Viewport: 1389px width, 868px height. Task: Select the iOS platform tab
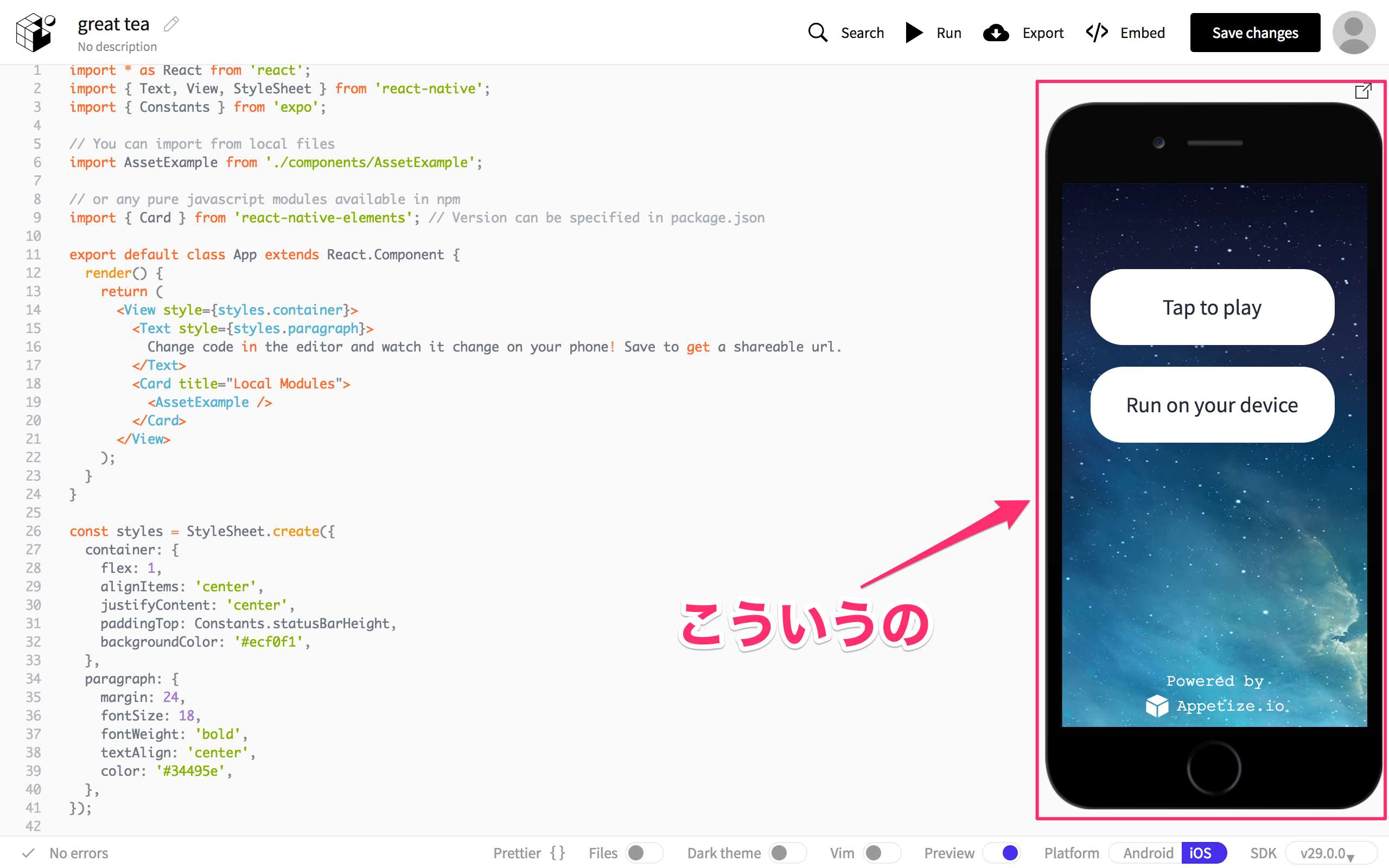(1200, 853)
